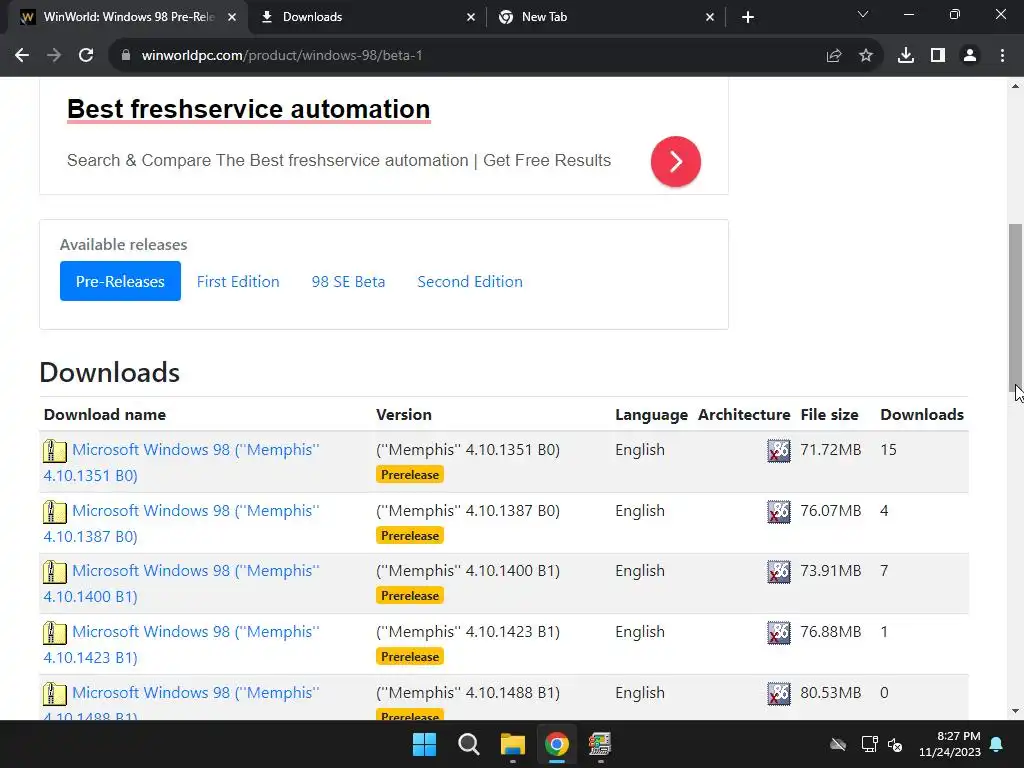Click archive icon for 4.10.1488 B1

point(55,694)
